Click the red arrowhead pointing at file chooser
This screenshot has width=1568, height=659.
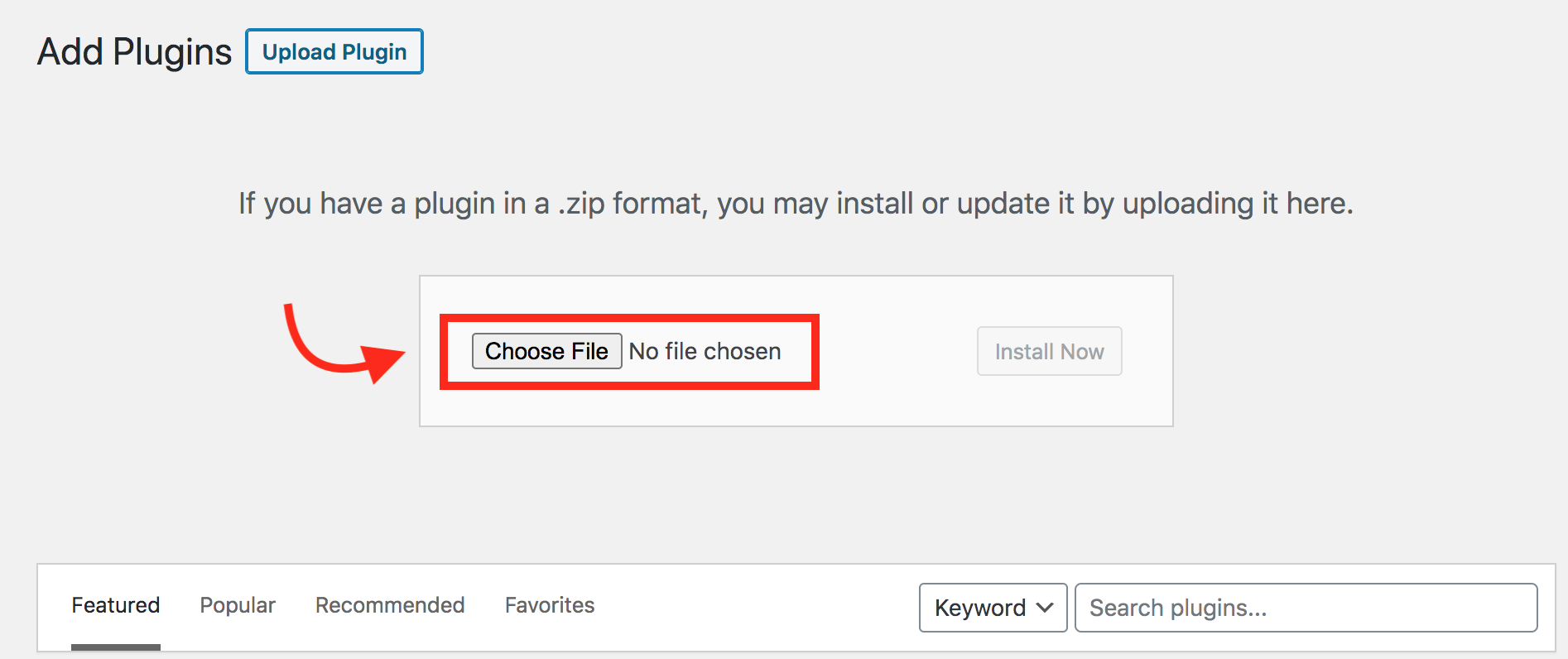pyautogui.click(x=383, y=362)
